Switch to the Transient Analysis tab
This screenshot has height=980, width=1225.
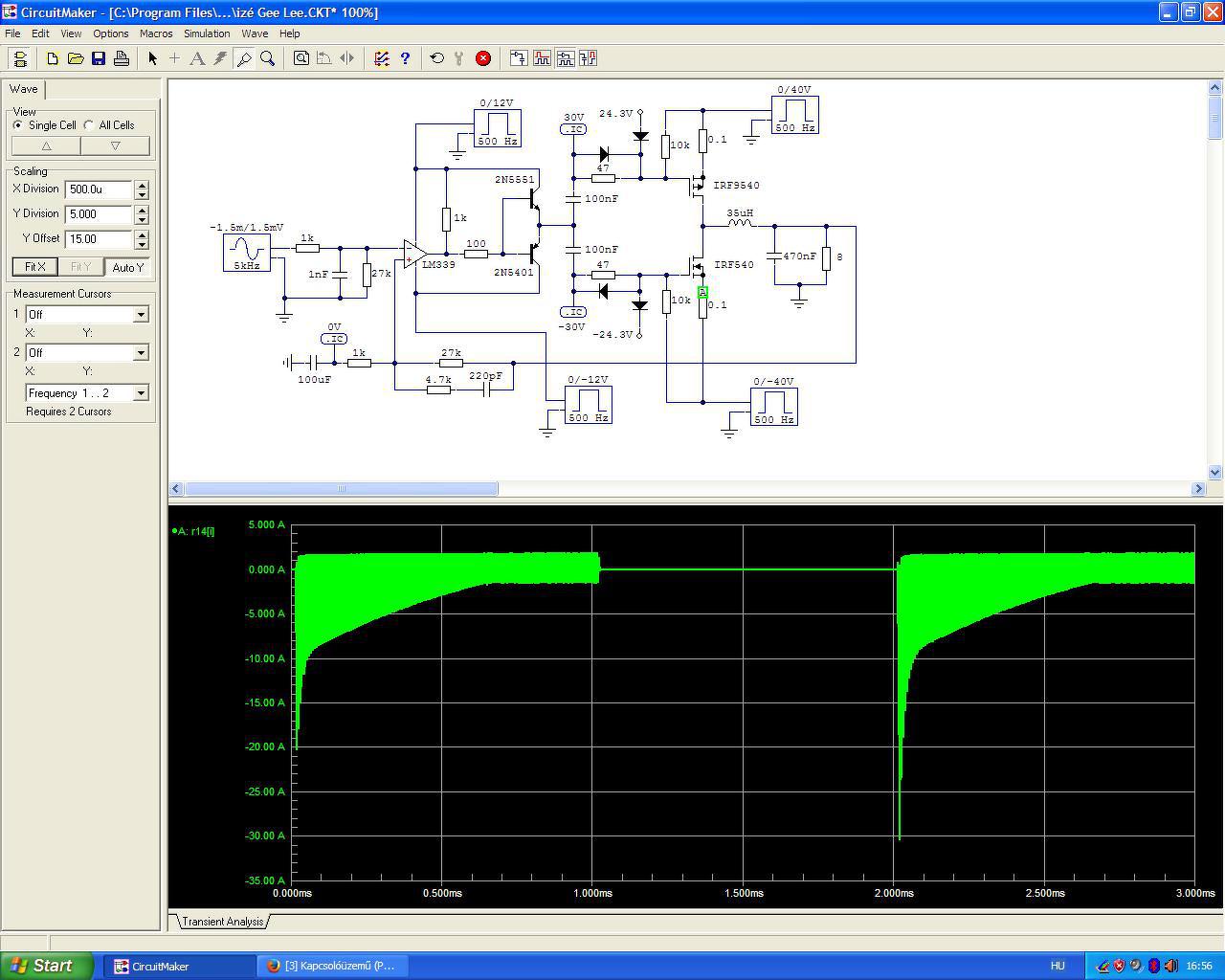point(222,922)
